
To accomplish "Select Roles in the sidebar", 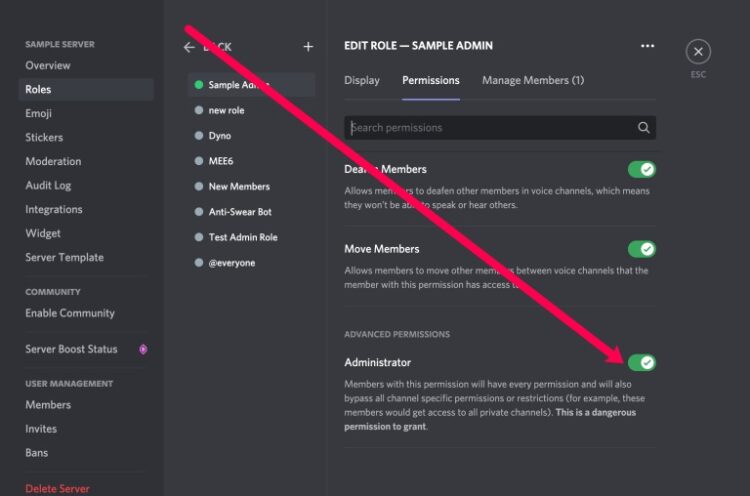I will [x=86, y=89].
